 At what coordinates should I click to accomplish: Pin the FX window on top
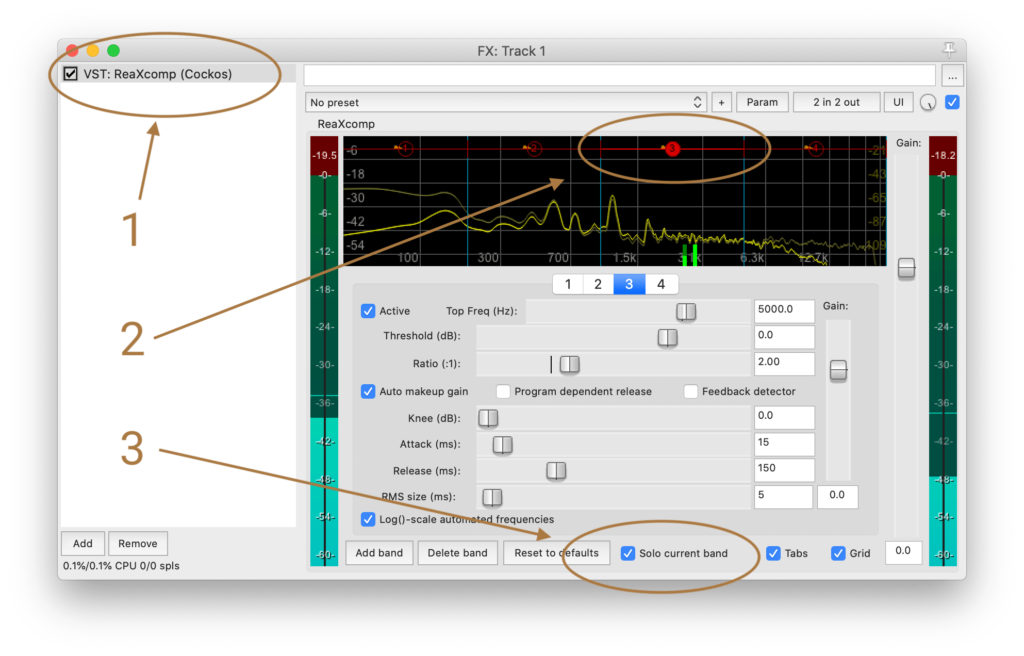click(948, 50)
